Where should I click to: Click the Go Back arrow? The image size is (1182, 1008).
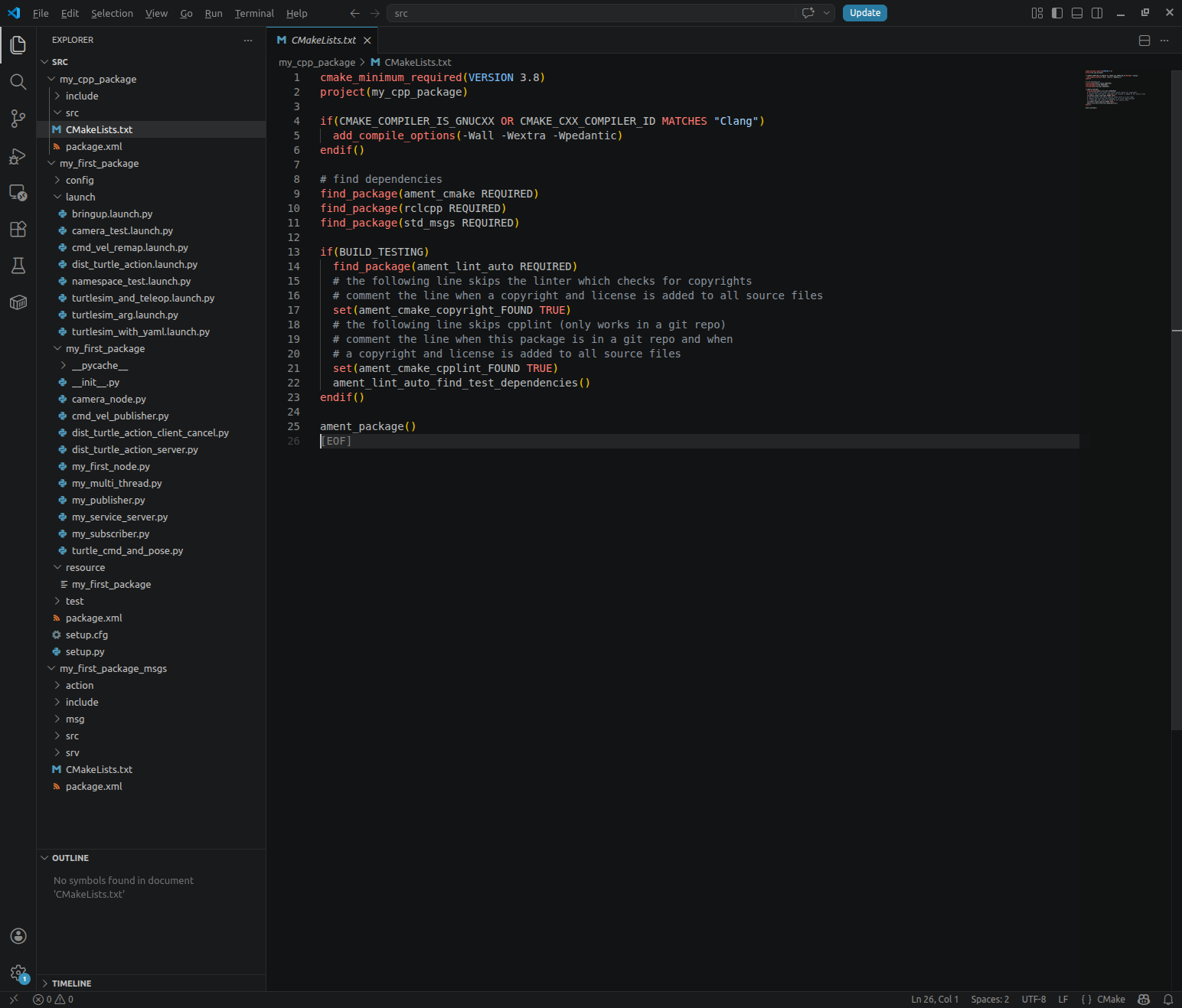pyautogui.click(x=354, y=13)
